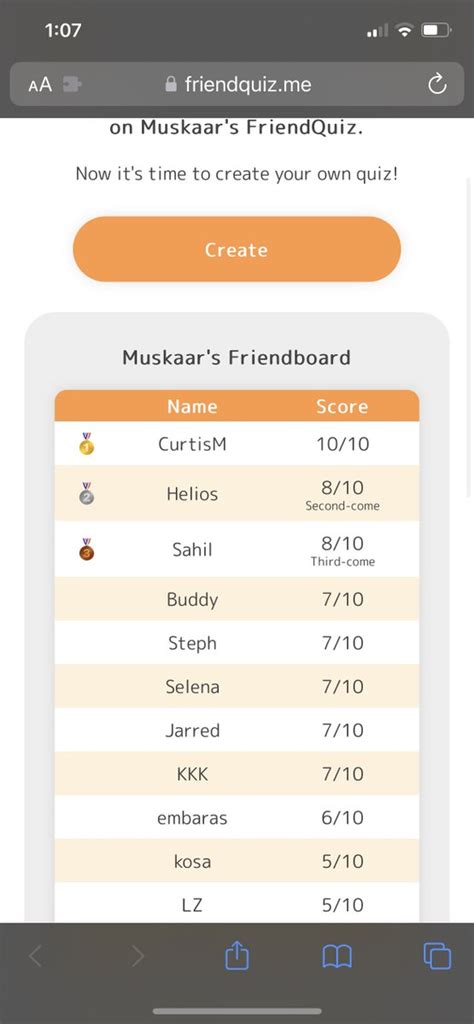This screenshot has height=1024, width=474.
Task: Tap the Muskaar's Friendboard heading
Action: click(x=236, y=357)
